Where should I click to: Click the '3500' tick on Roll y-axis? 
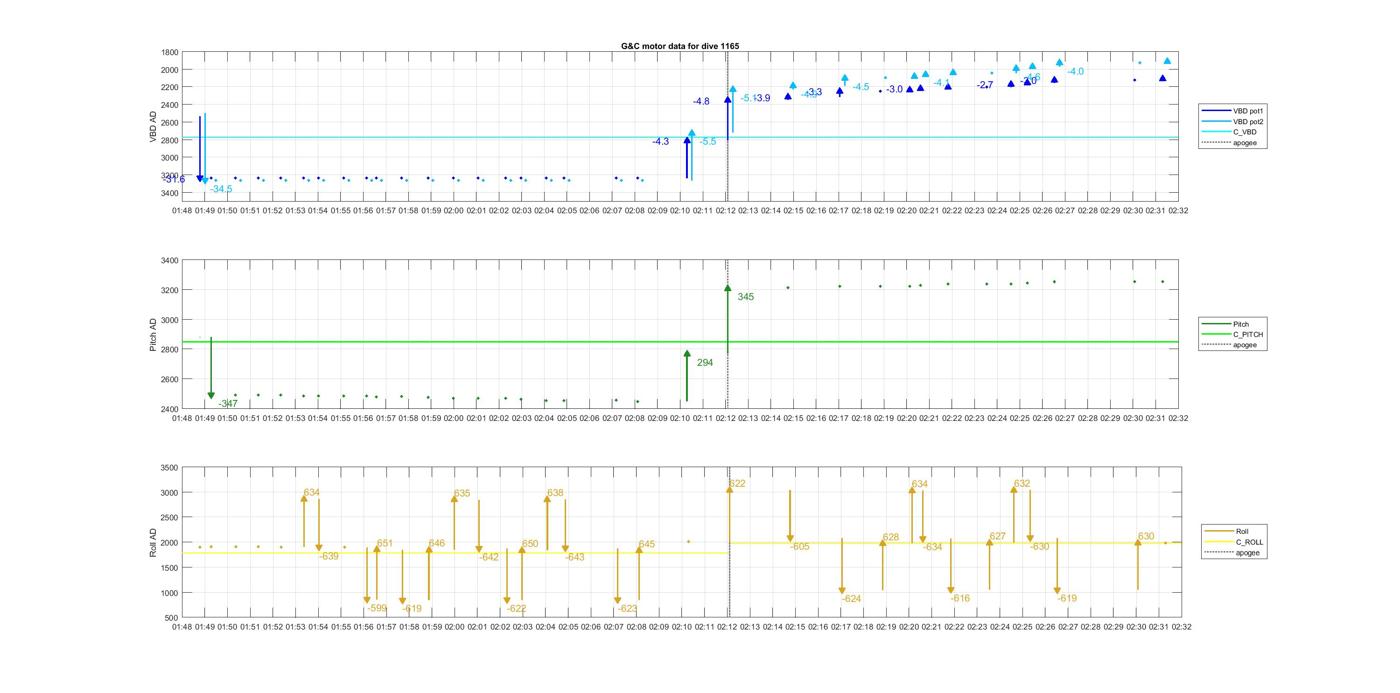170,468
